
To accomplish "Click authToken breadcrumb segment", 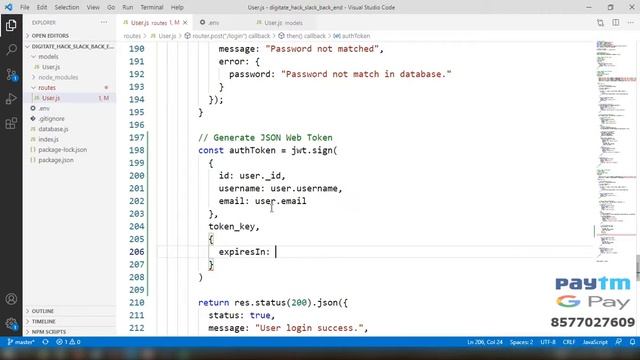I will tap(352, 36).
